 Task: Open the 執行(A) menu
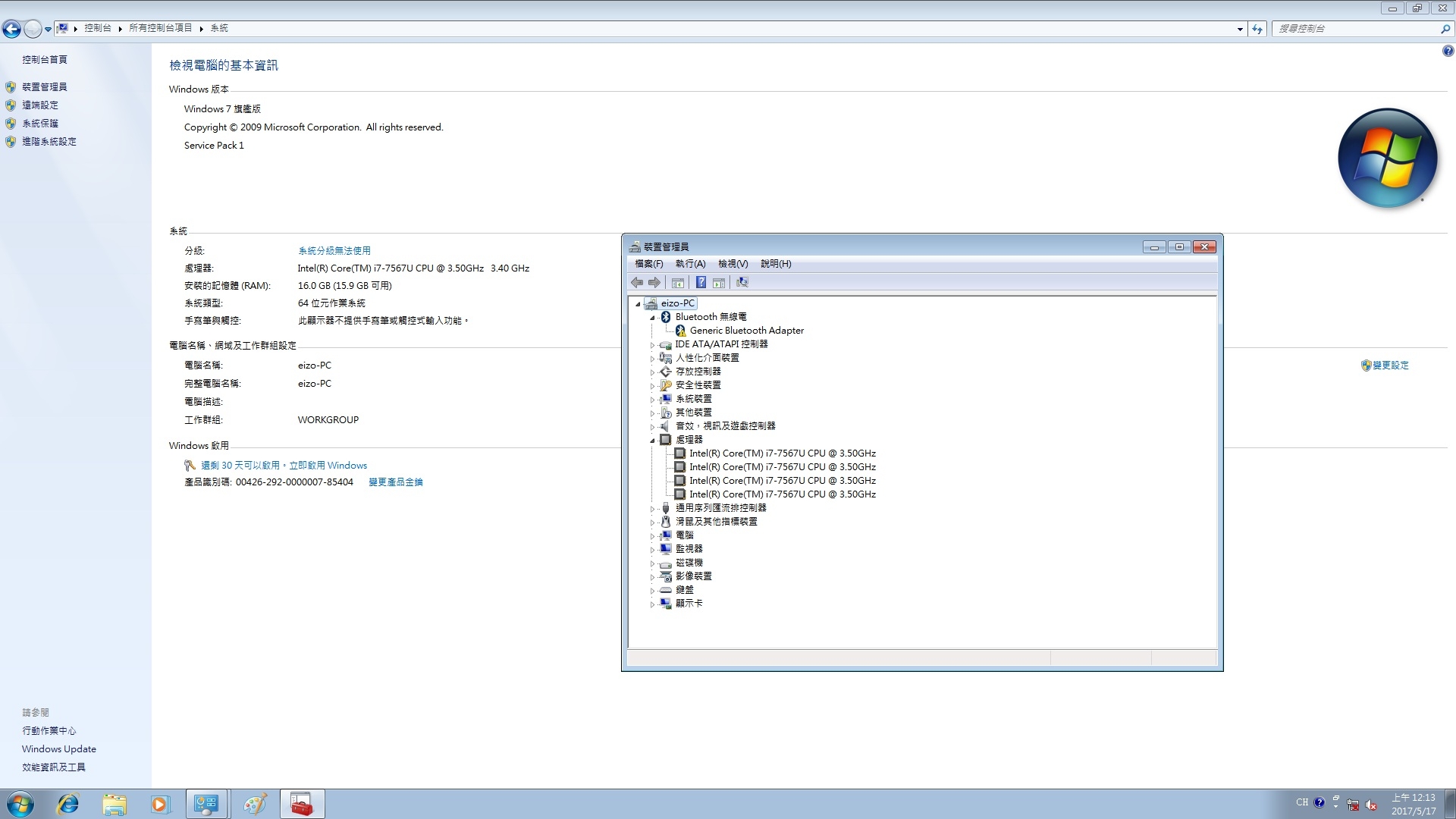pyautogui.click(x=690, y=264)
